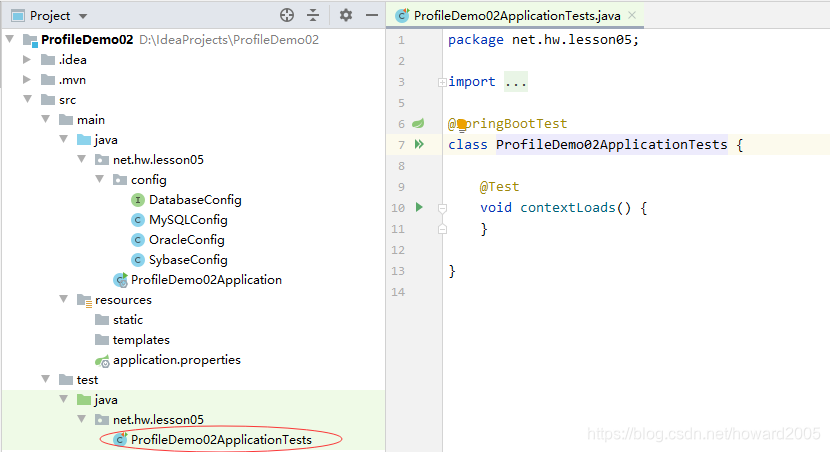830x452 pixels.
Task: Collapse the test java folder
Action: pos(64,399)
